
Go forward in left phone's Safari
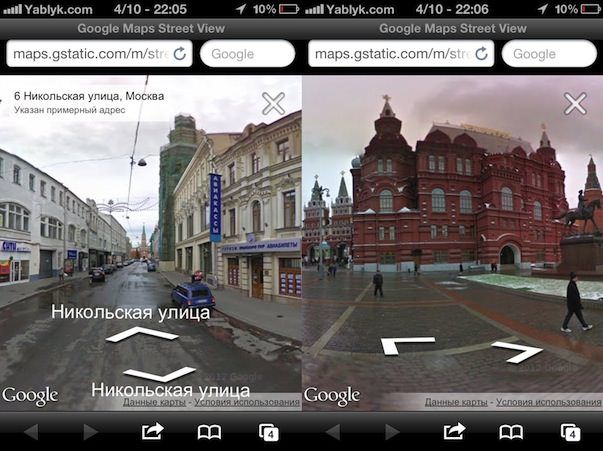point(91,432)
